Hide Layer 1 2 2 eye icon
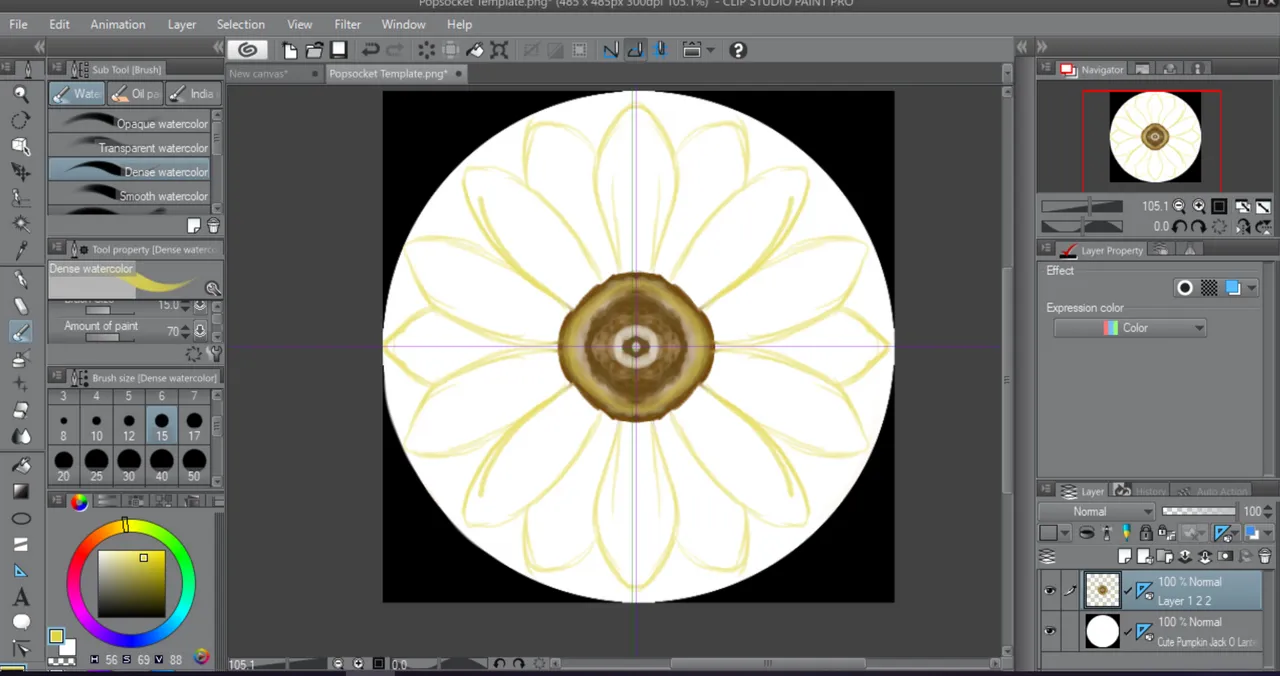Viewport: 1280px width, 676px height. tap(1049, 591)
